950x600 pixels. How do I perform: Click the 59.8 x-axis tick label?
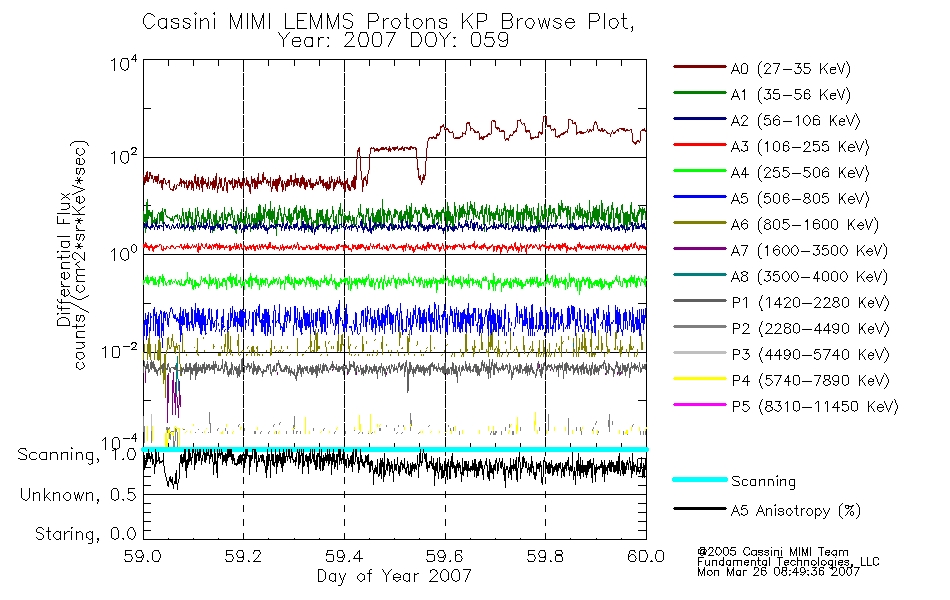pos(546,556)
